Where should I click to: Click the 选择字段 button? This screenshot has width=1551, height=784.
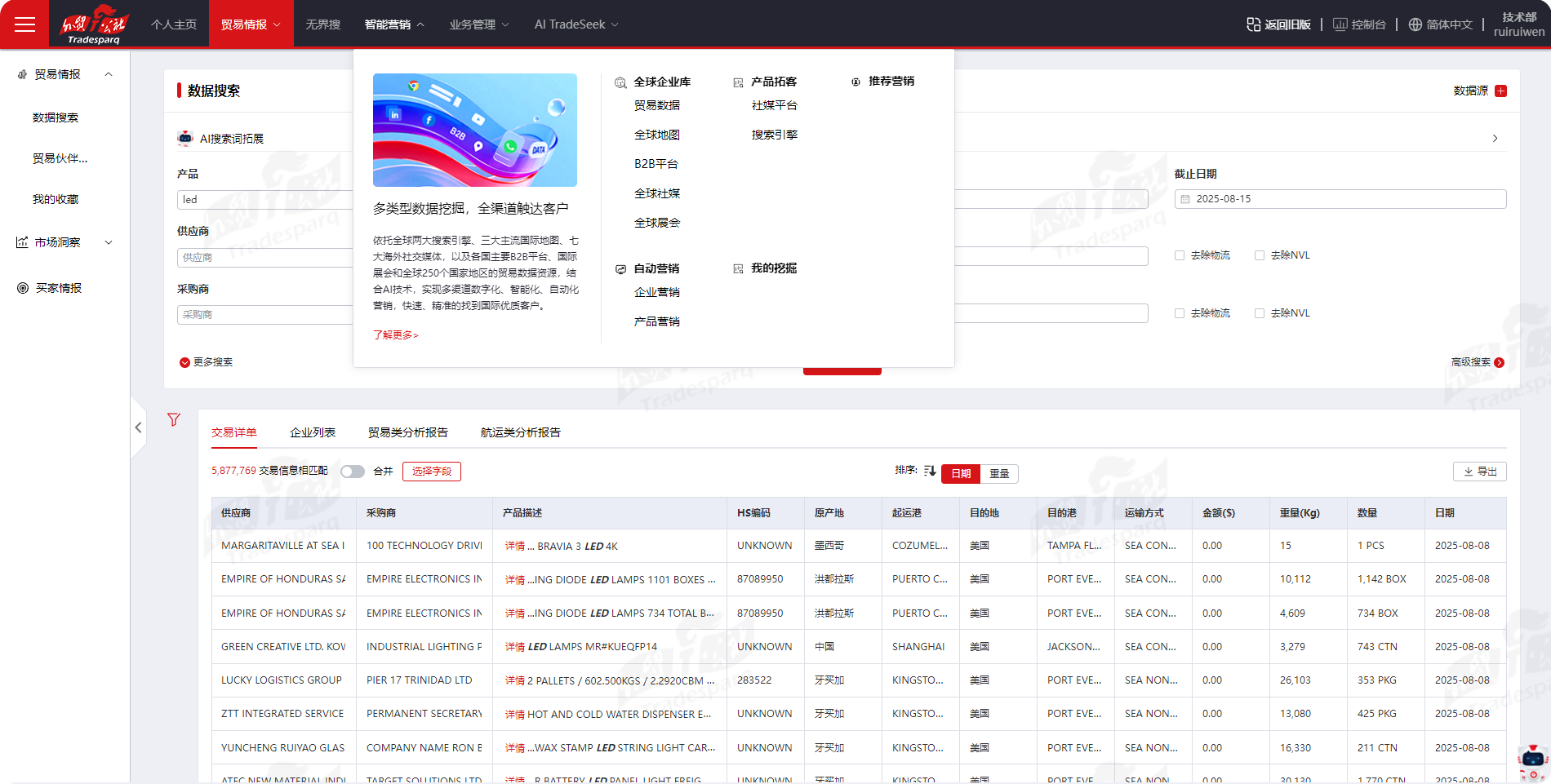[432, 472]
